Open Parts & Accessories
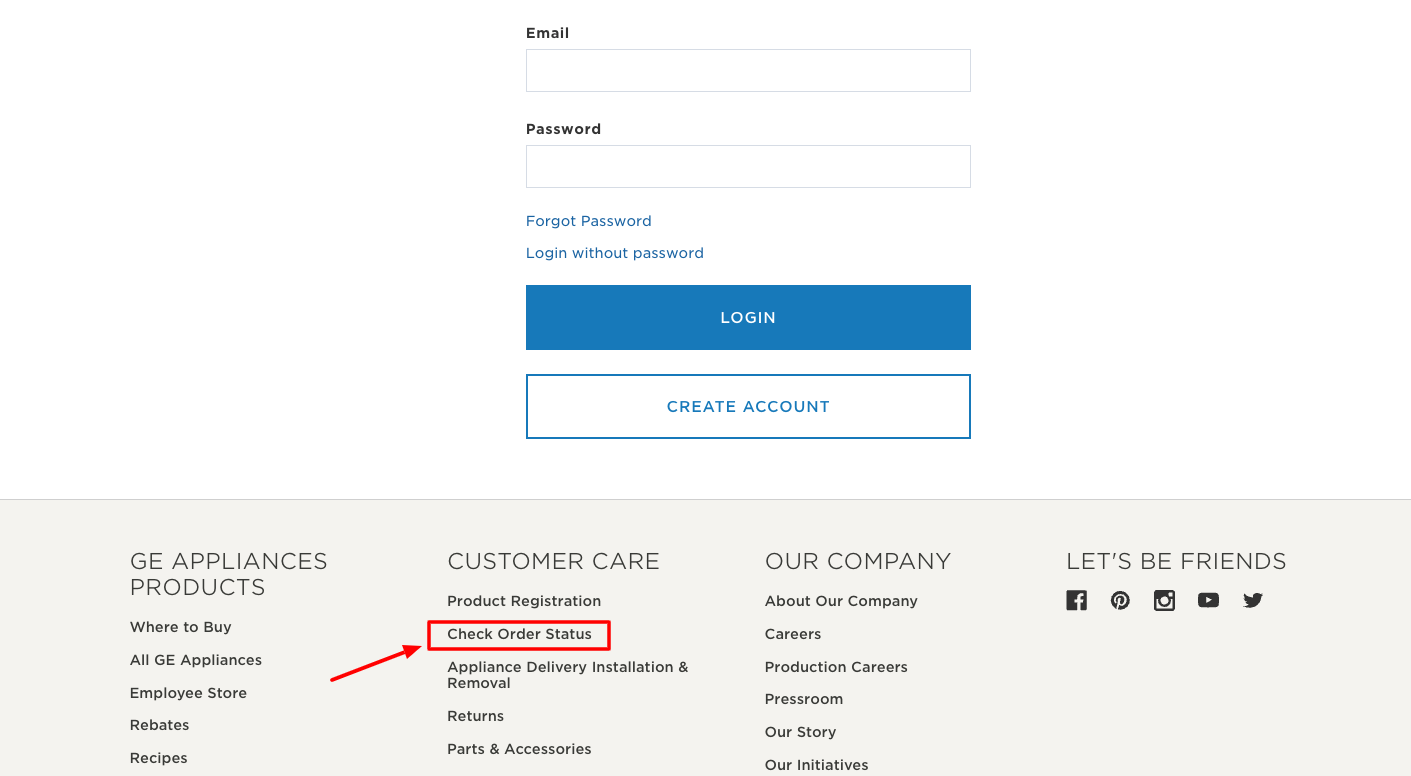Screen dimensions: 1411x776 tap(519, 748)
